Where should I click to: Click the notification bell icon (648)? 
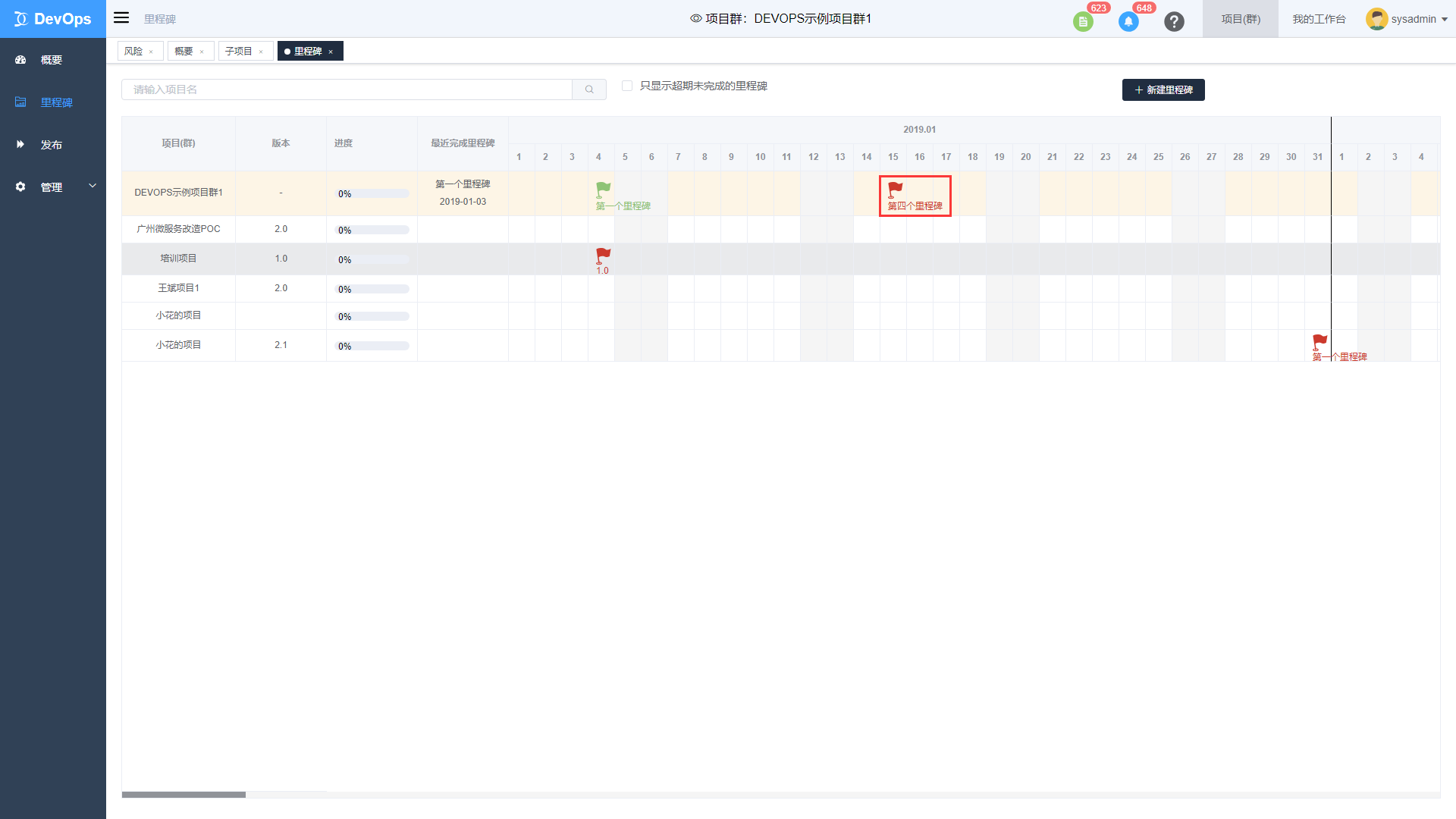(1128, 19)
